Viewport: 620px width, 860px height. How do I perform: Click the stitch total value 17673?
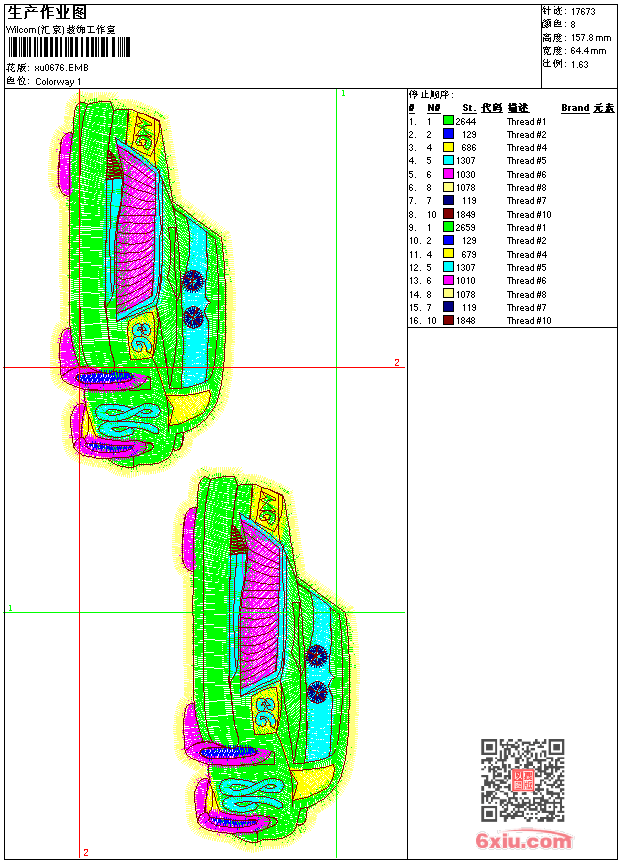[x=583, y=11]
